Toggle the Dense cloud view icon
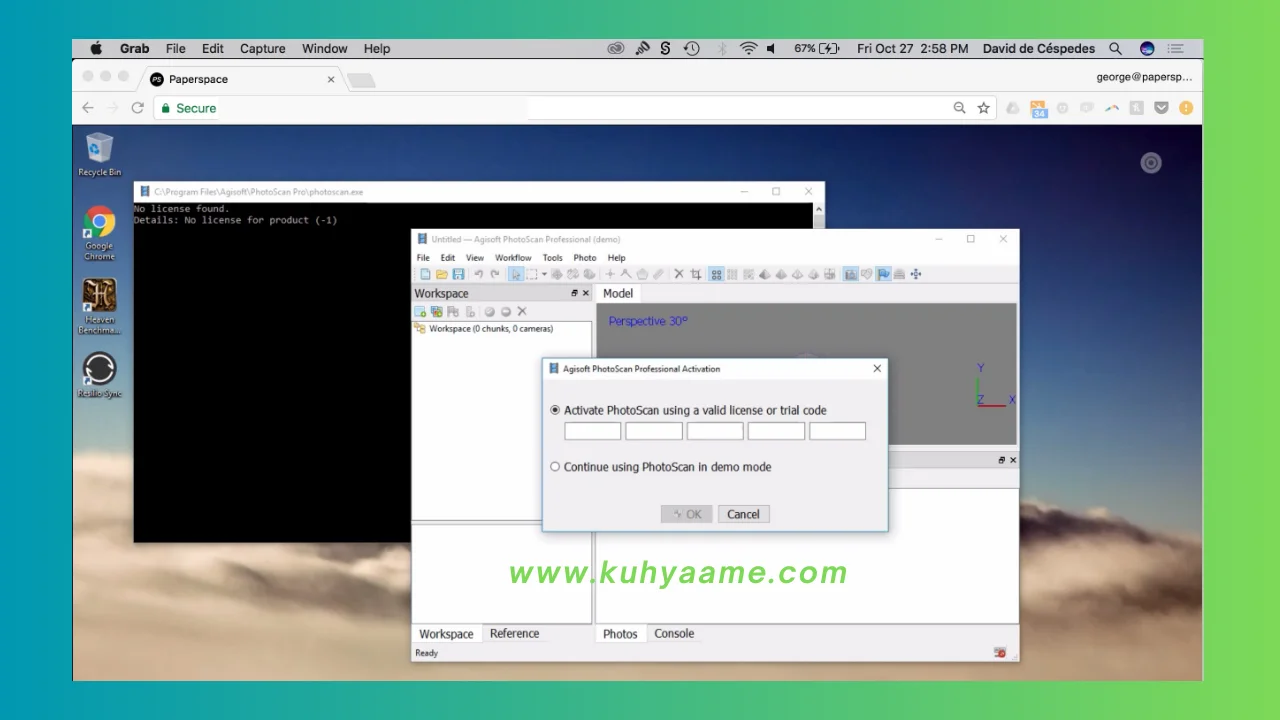1280x720 pixels. tap(732, 274)
